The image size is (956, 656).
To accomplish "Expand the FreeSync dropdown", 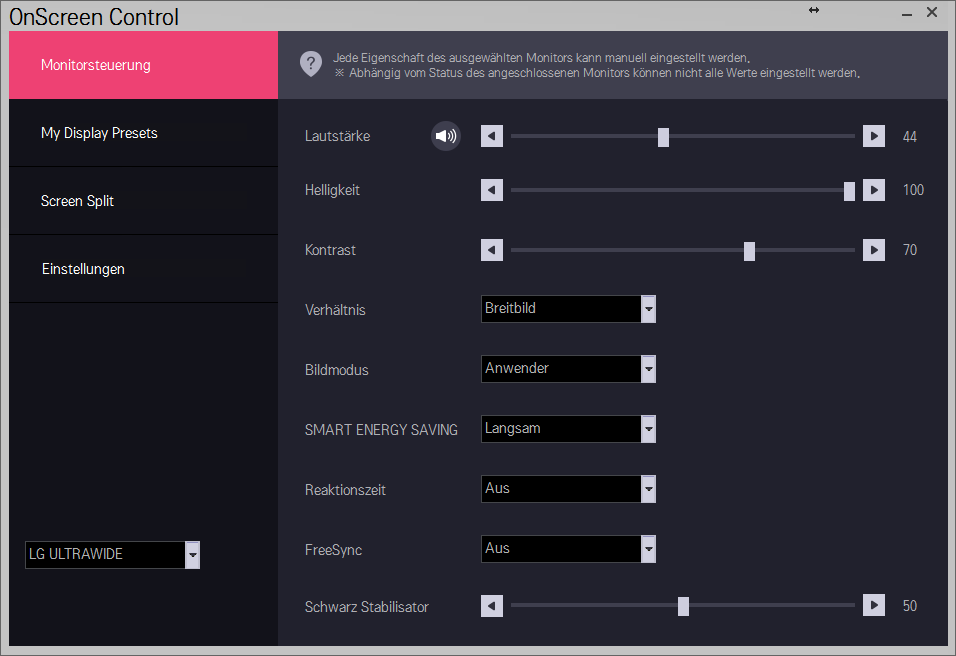I will [568, 549].
